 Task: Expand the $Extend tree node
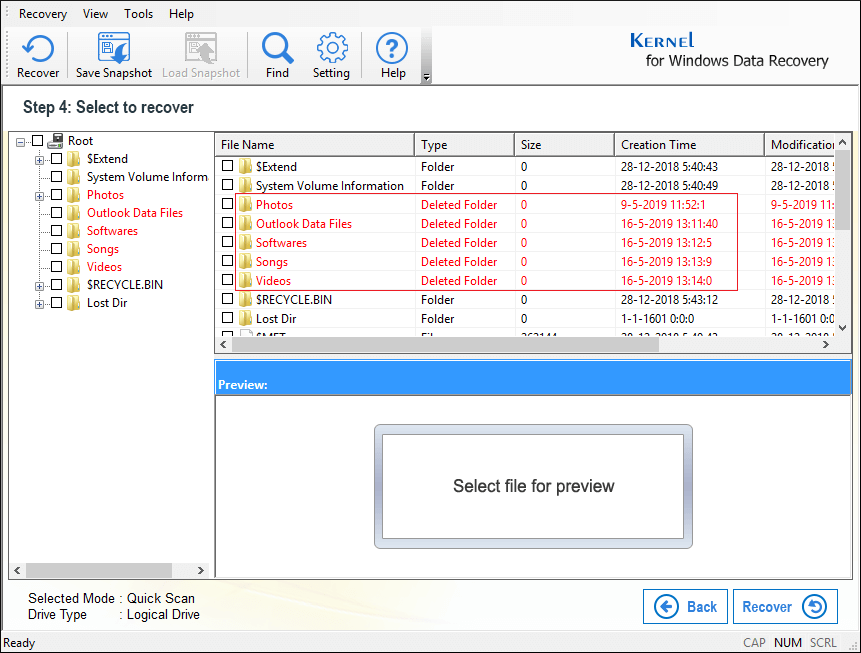(40, 159)
